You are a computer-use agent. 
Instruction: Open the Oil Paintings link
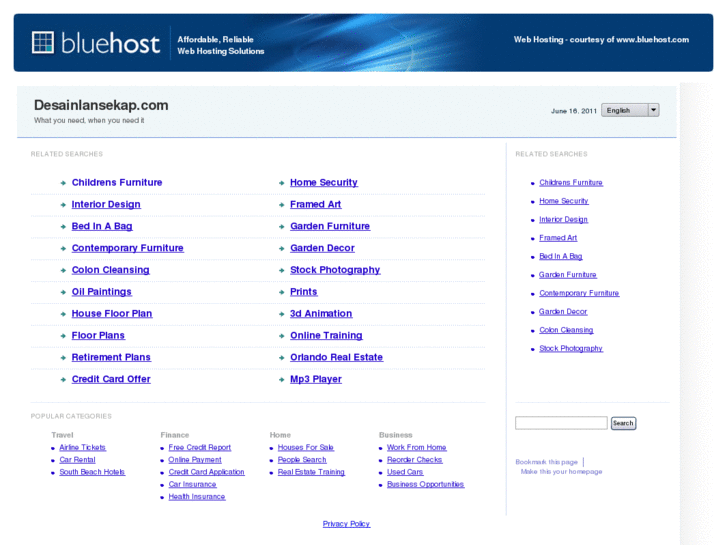(102, 292)
